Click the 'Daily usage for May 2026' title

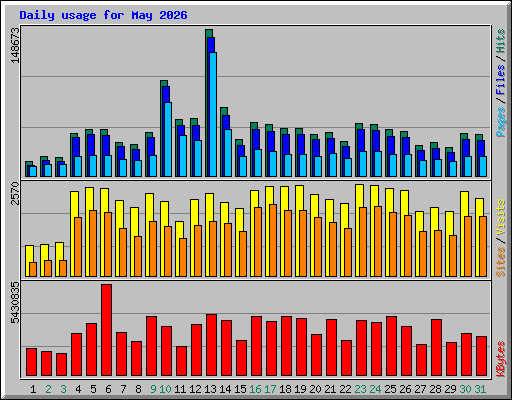(x=103, y=15)
